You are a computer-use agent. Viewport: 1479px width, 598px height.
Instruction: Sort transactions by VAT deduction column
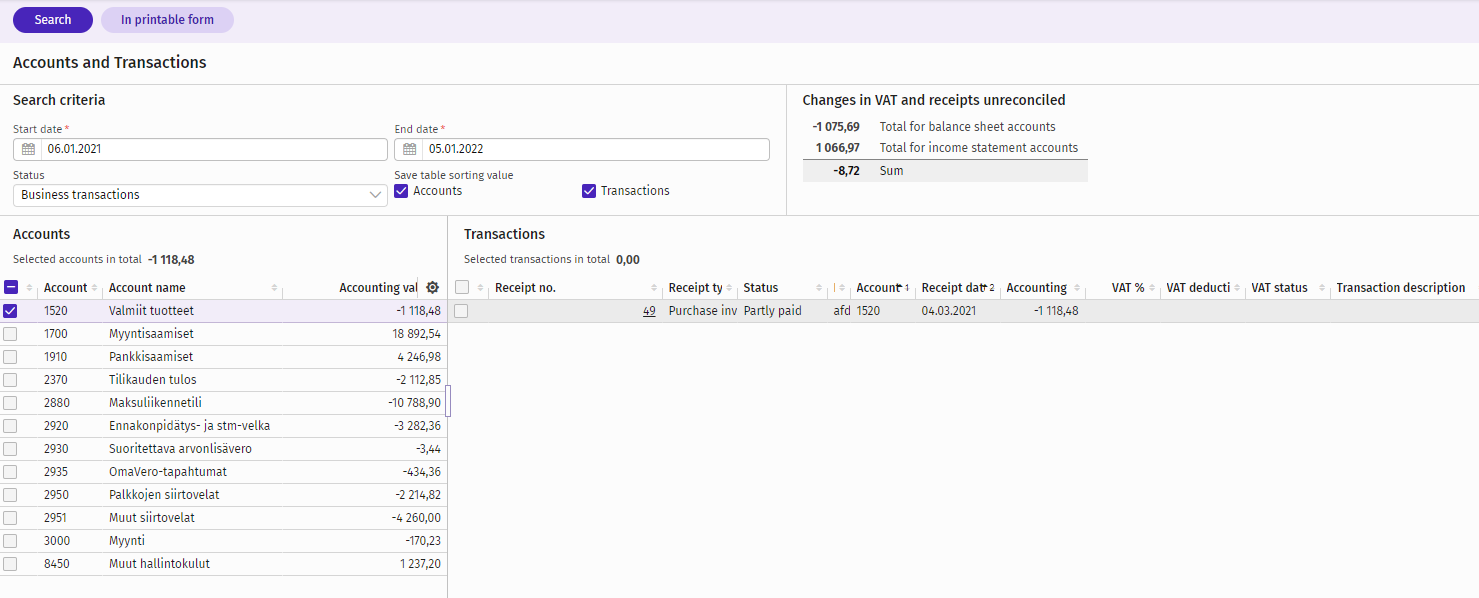(1237, 288)
